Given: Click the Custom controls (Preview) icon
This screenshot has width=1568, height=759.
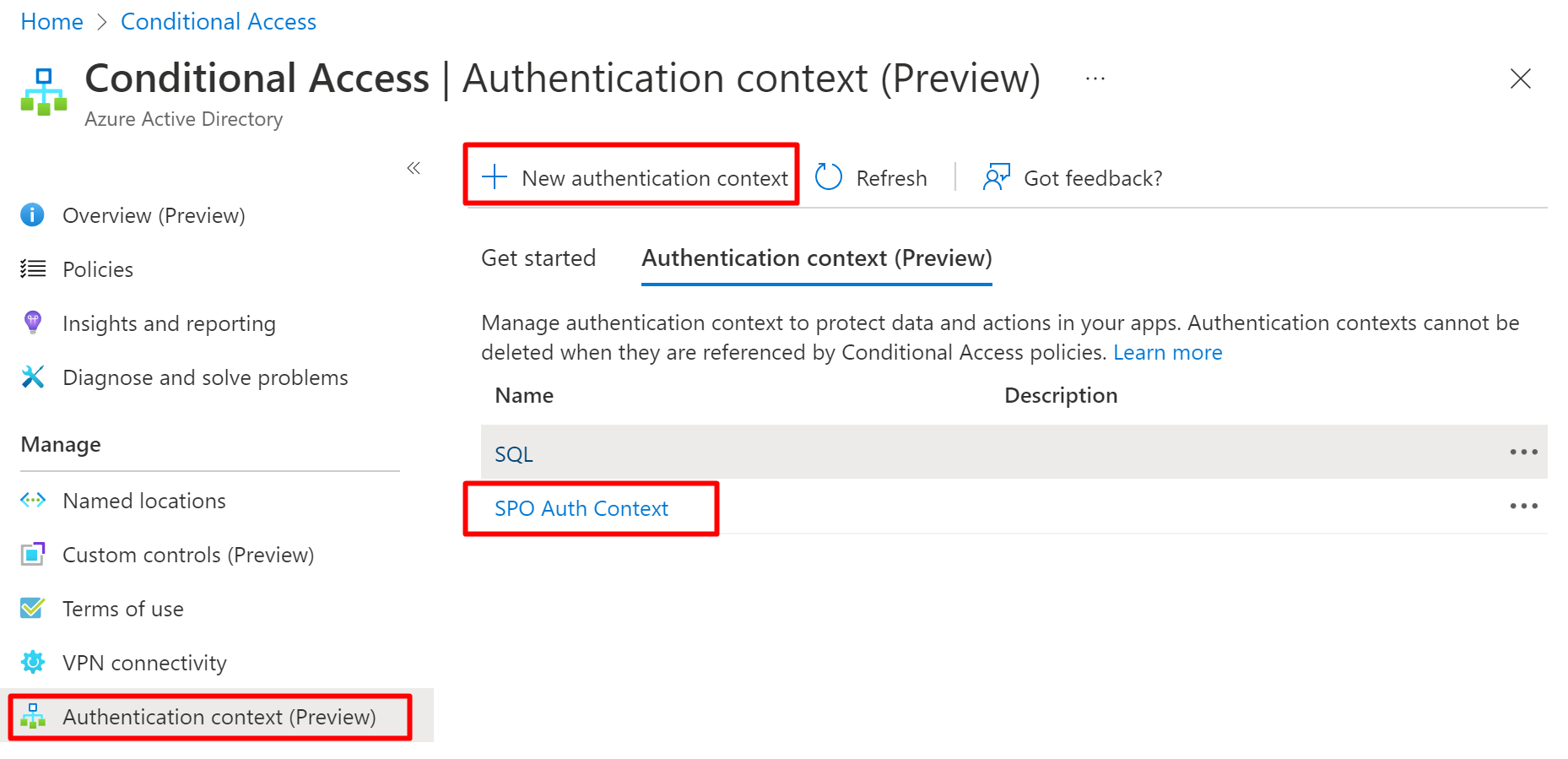Looking at the screenshot, I should [x=33, y=555].
